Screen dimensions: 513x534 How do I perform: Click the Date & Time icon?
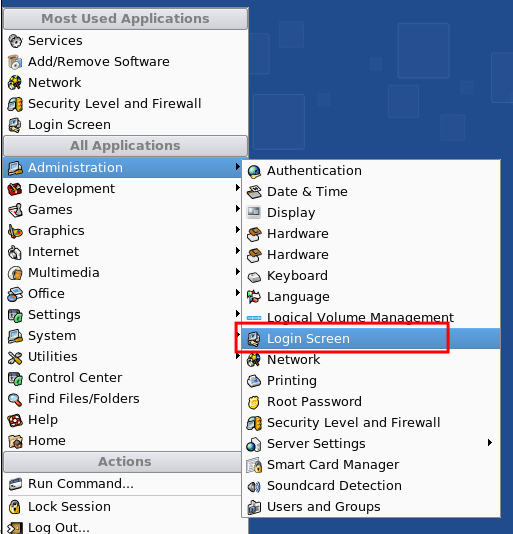click(x=254, y=192)
